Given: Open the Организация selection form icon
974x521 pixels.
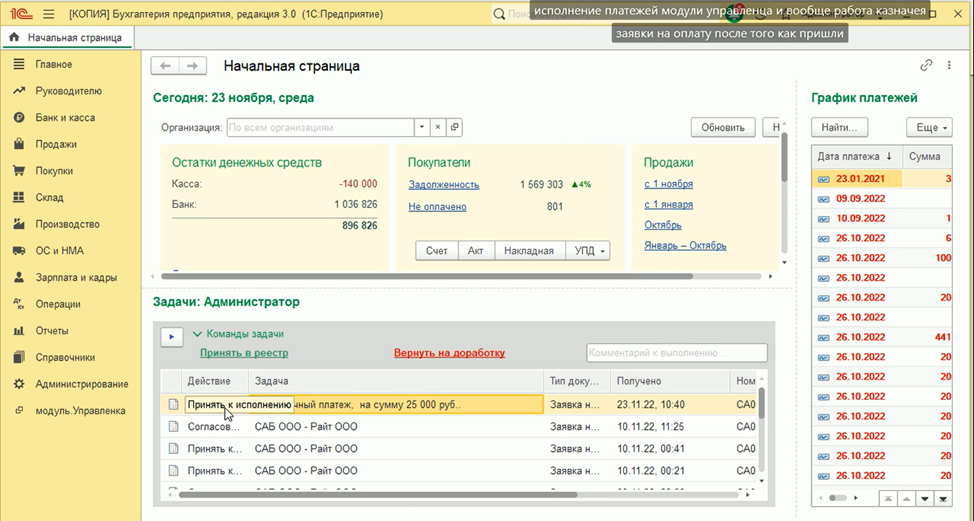Looking at the screenshot, I should click(455, 127).
